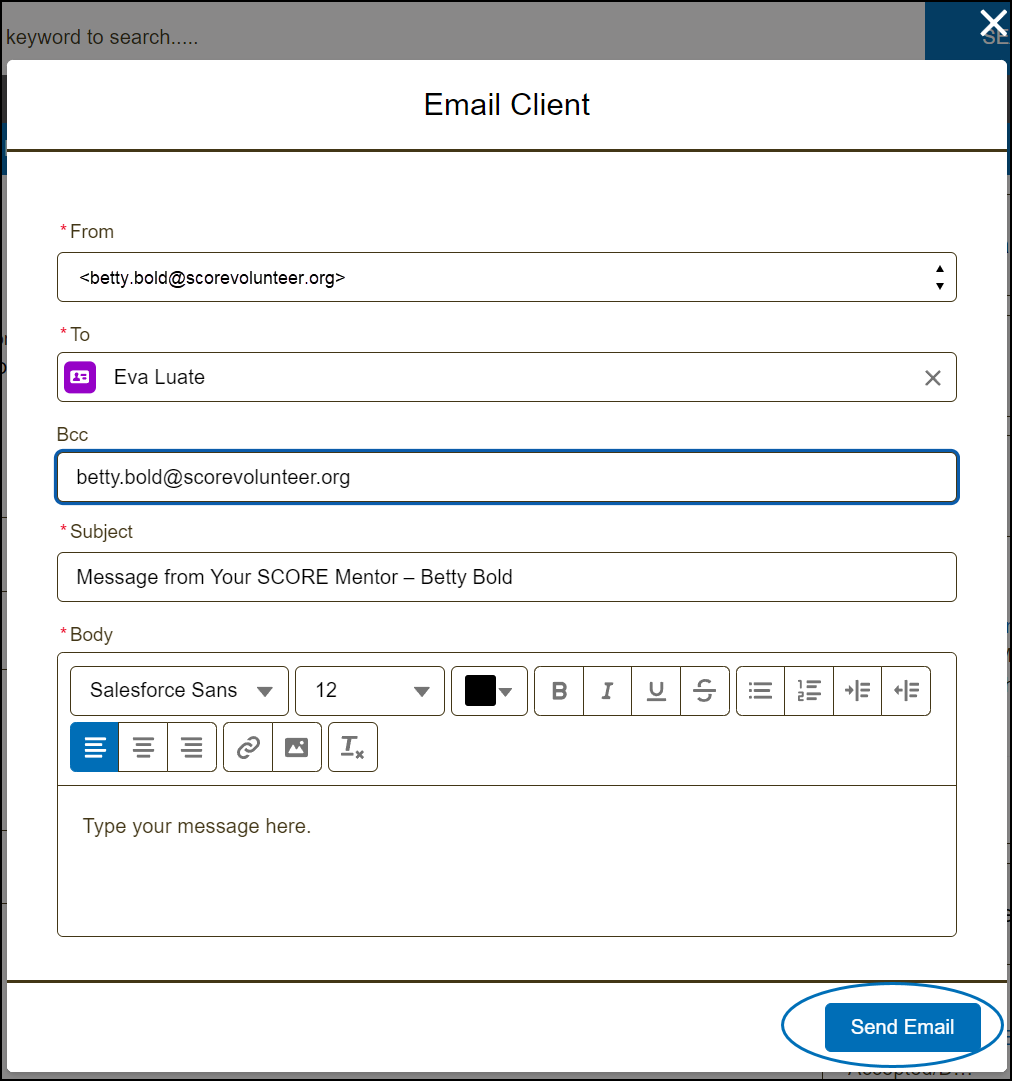Click the Subject input field
The width and height of the screenshot is (1012, 1081).
pos(507,577)
